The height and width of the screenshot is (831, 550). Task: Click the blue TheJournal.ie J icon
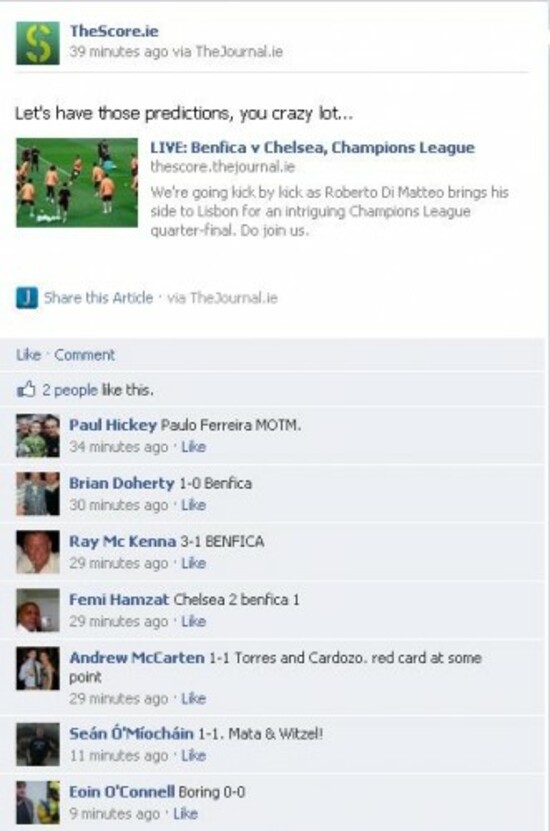coord(27,297)
